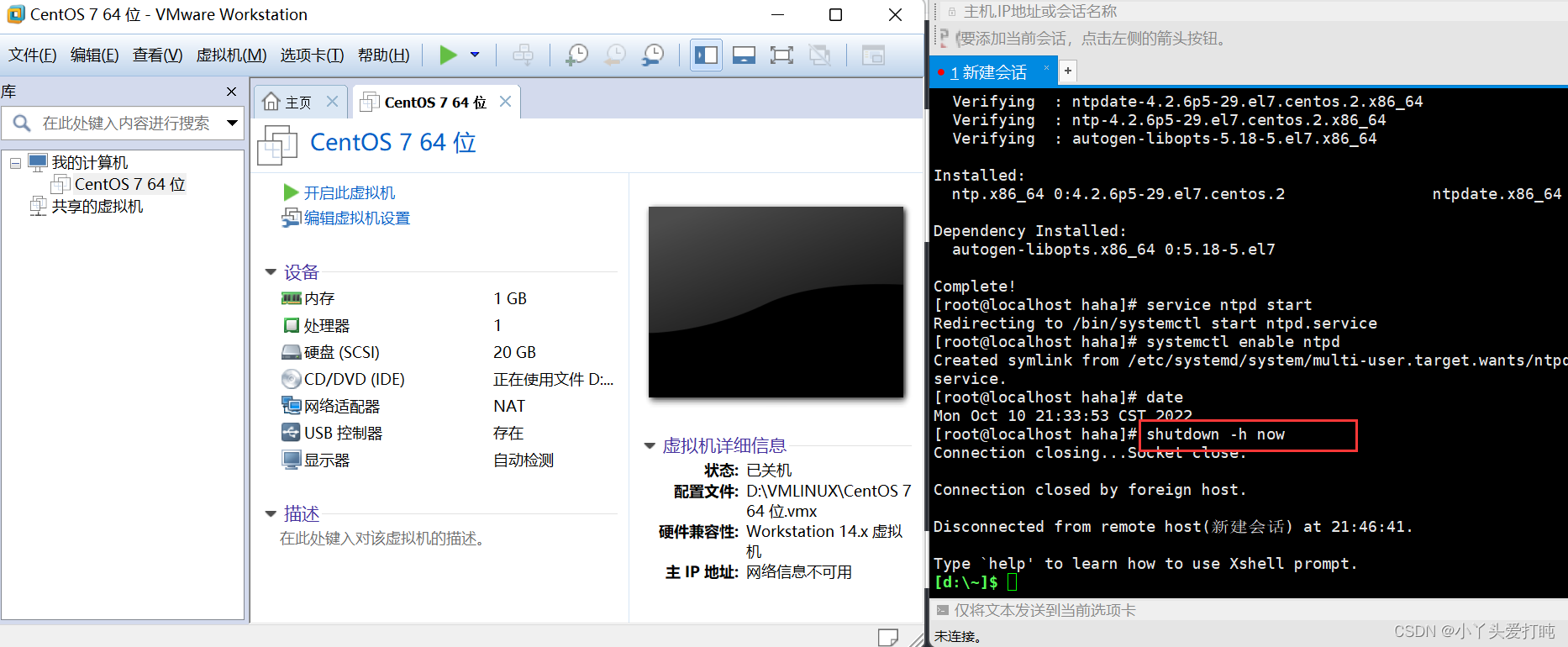
Task: Click the Xshell add-session arrow icon
Action: [944, 39]
